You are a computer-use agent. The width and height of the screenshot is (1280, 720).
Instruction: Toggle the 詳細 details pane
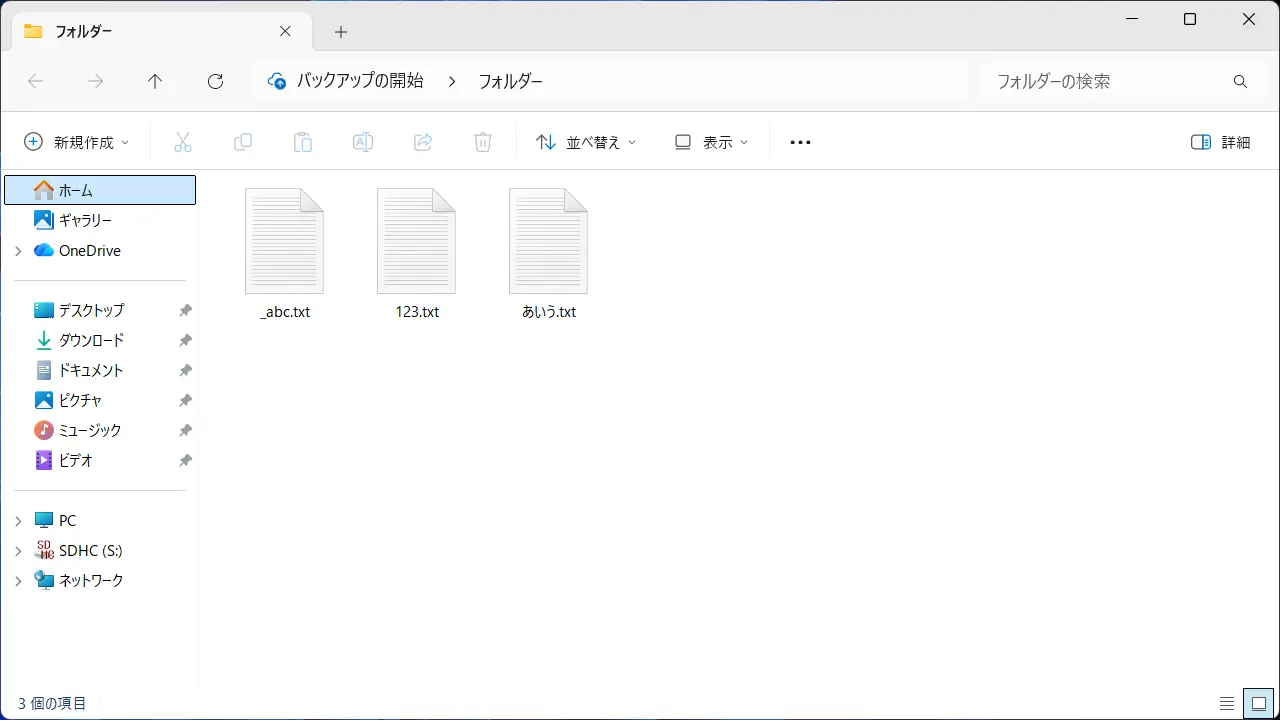pos(1221,142)
